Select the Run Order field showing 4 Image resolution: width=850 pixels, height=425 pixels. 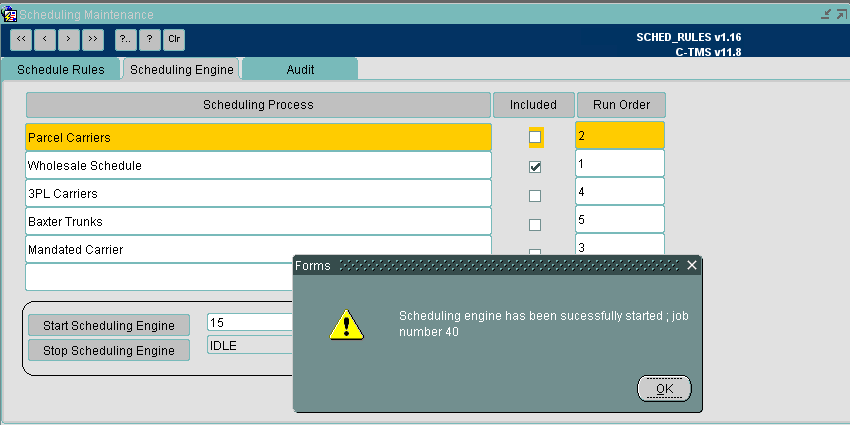(x=620, y=191)
